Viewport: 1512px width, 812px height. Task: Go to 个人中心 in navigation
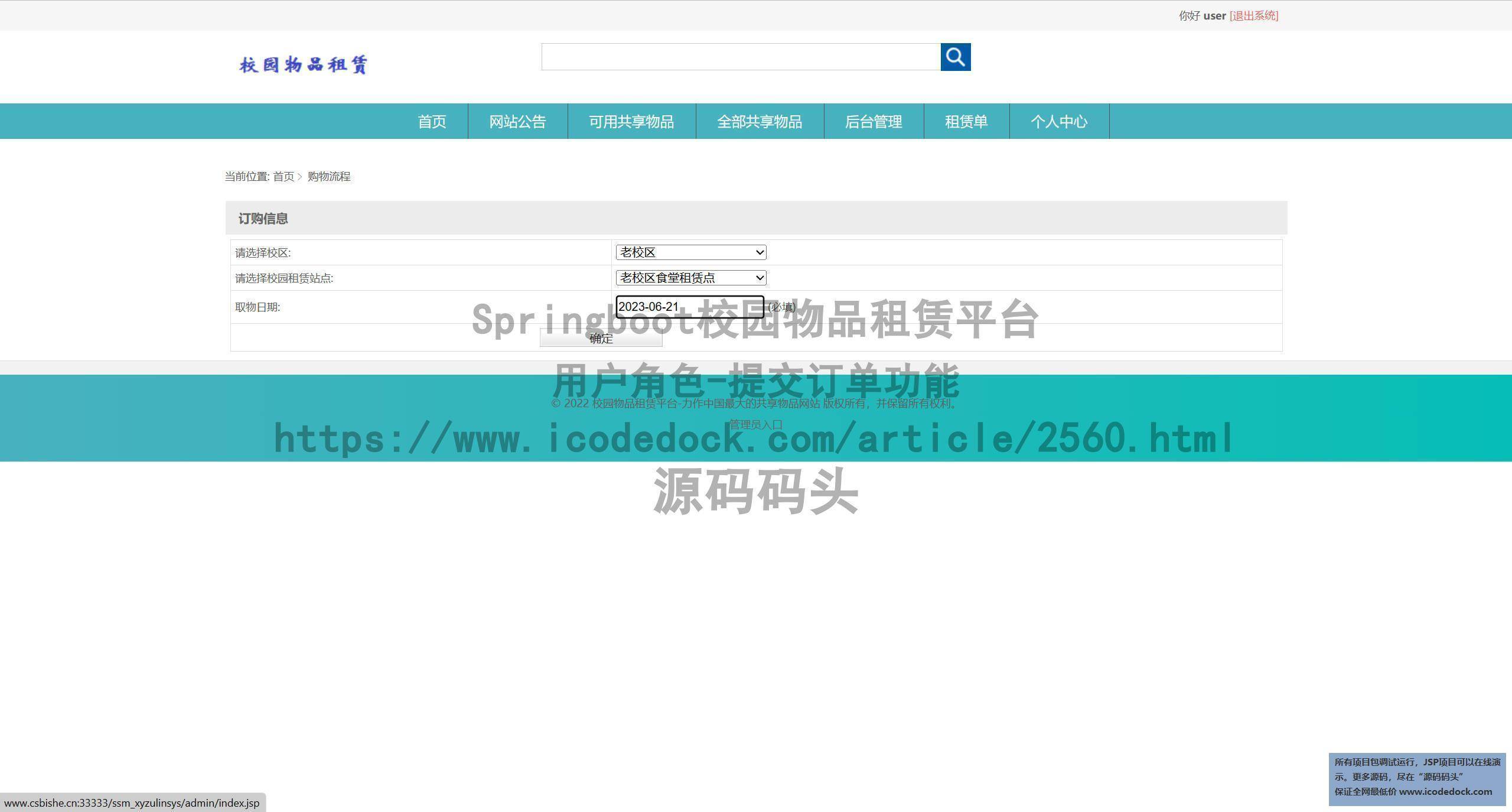tap(1059, 121)
